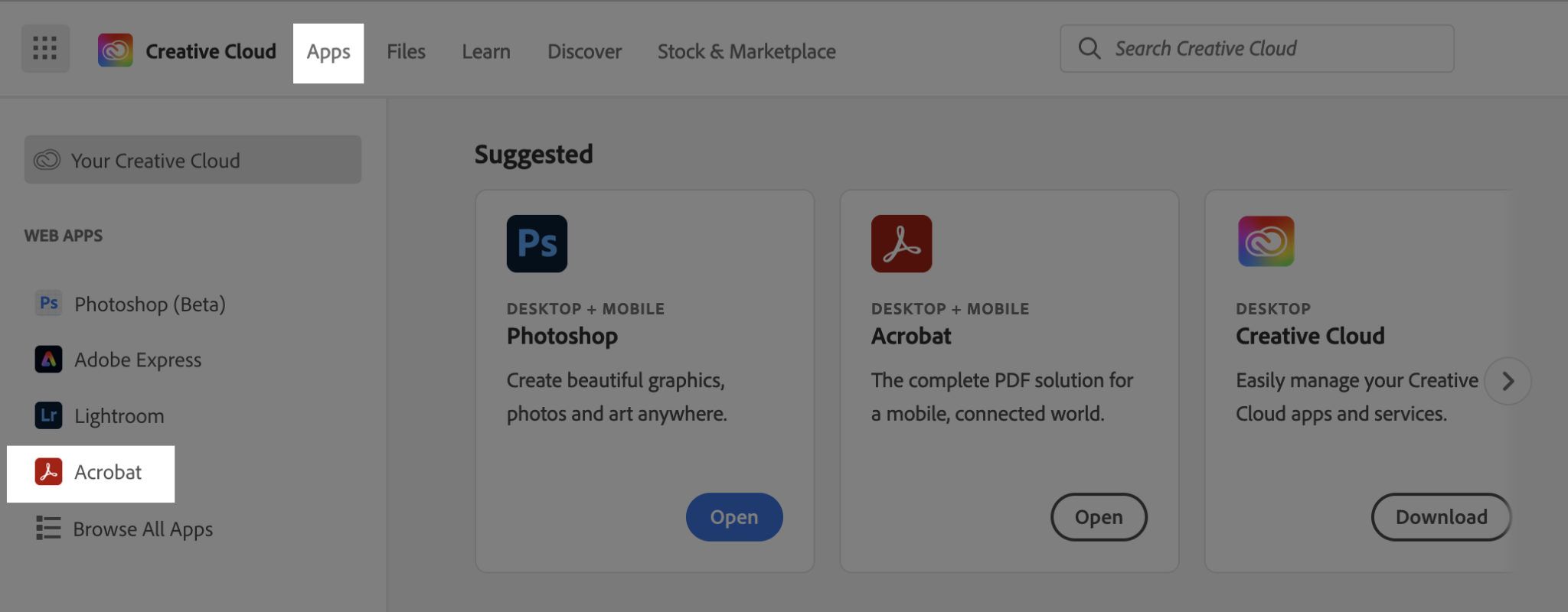Open the app switcher grid icon
Image resolution: width=1568 pixels, height=612 pixels.
[x=45, y=48]
